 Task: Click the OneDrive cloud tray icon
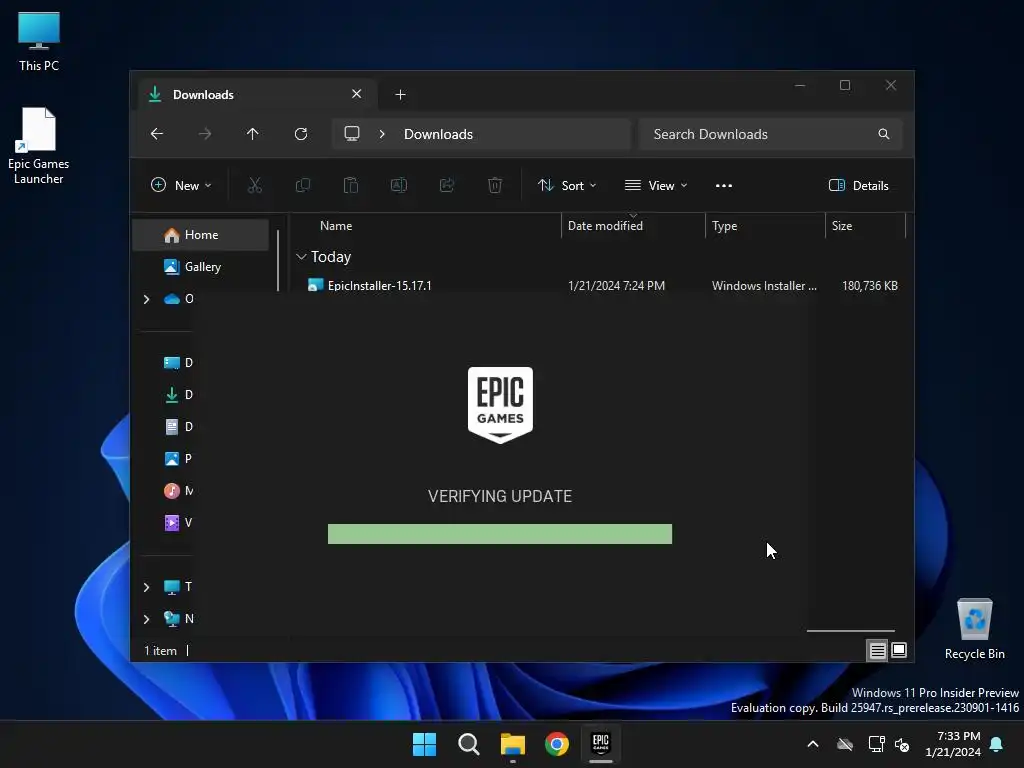click(845, 744)
